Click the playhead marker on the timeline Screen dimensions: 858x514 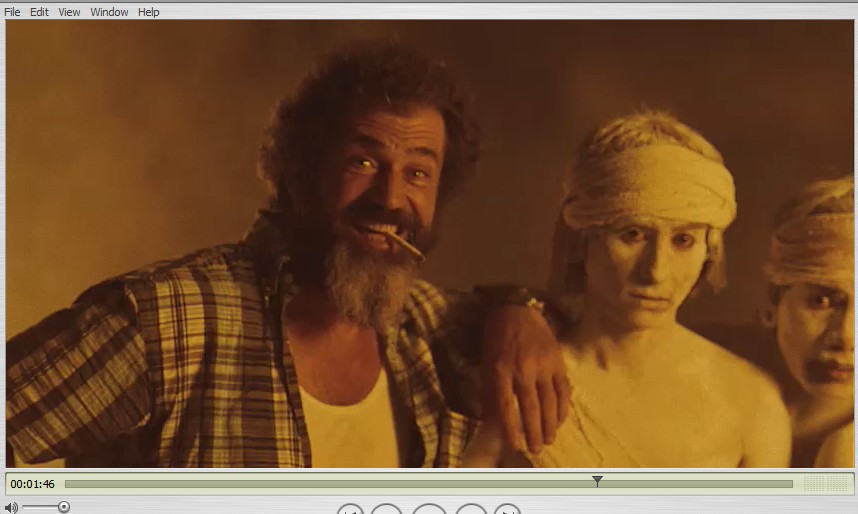point(597,481)
